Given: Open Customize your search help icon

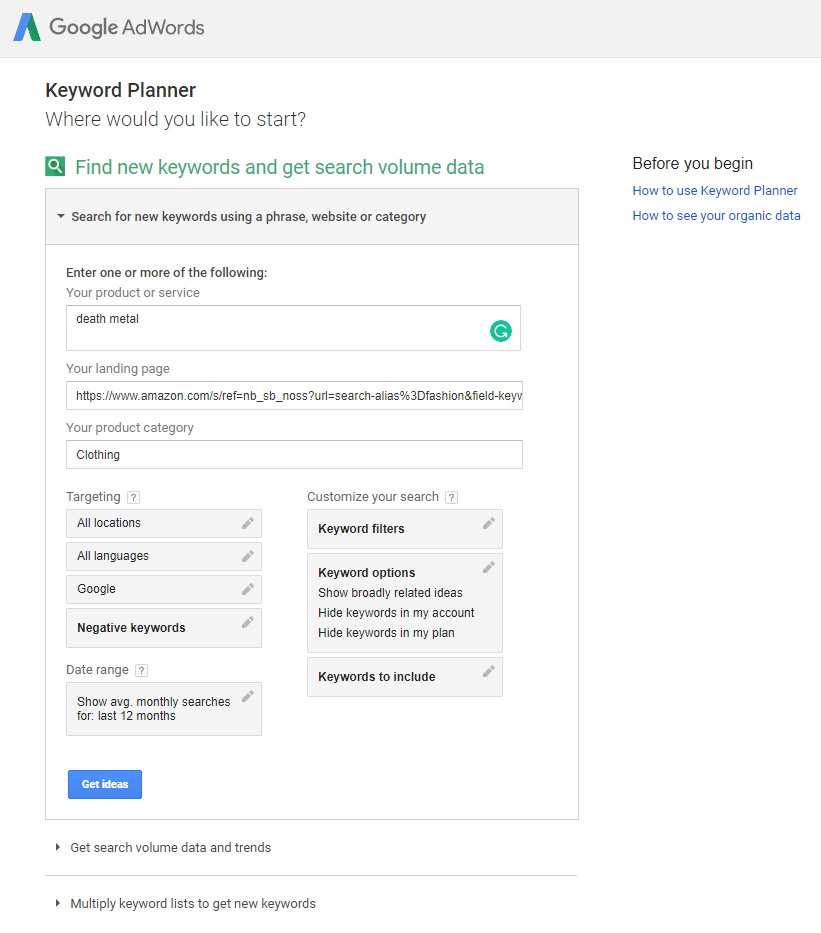Looking at the screenshot, I should (452, 497).
